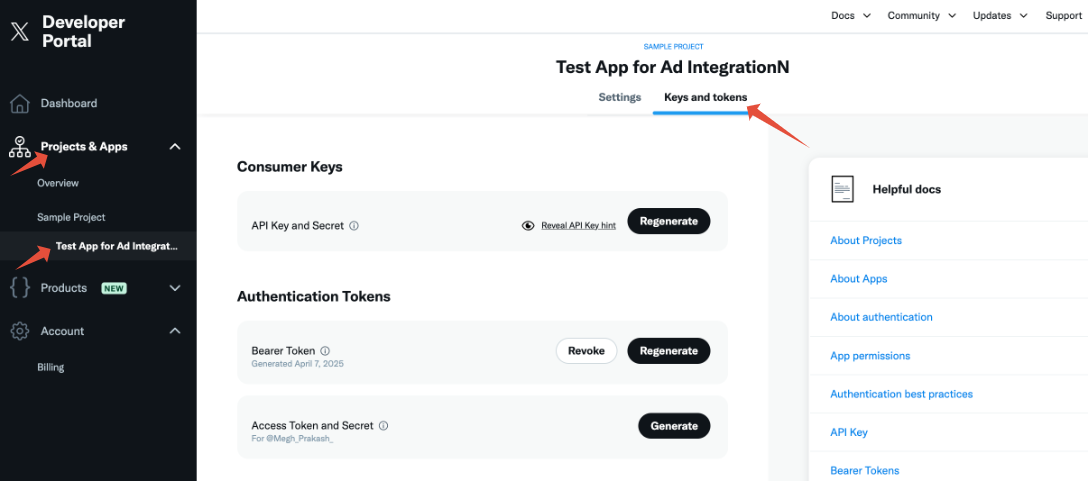Click the Helpful docs document icon
Screen dimensions: 1088x481
tap(842, 189)
